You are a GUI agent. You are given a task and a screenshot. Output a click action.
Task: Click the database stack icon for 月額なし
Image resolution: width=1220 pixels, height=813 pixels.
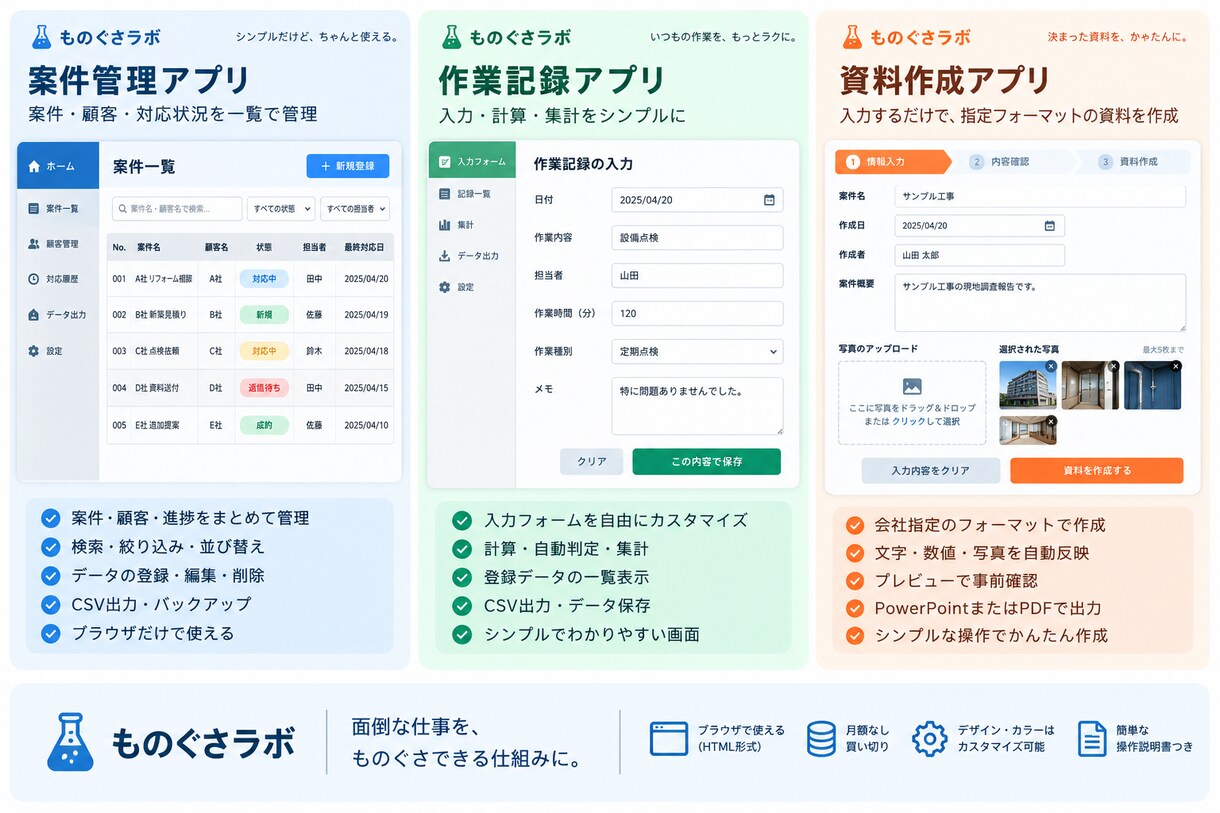(x=821, y=739)
